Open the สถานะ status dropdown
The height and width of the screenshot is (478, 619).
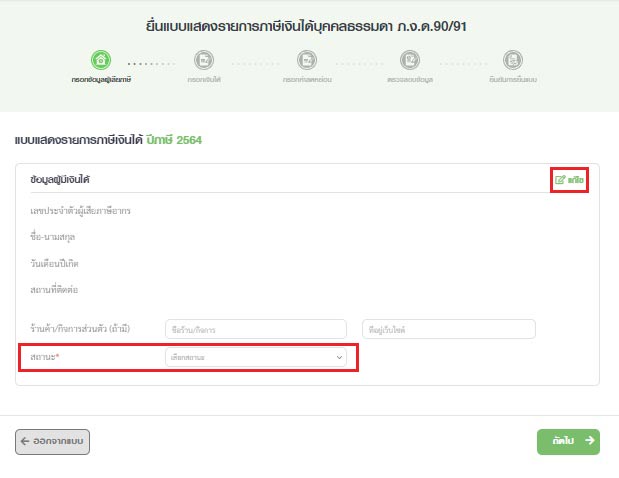256,357
